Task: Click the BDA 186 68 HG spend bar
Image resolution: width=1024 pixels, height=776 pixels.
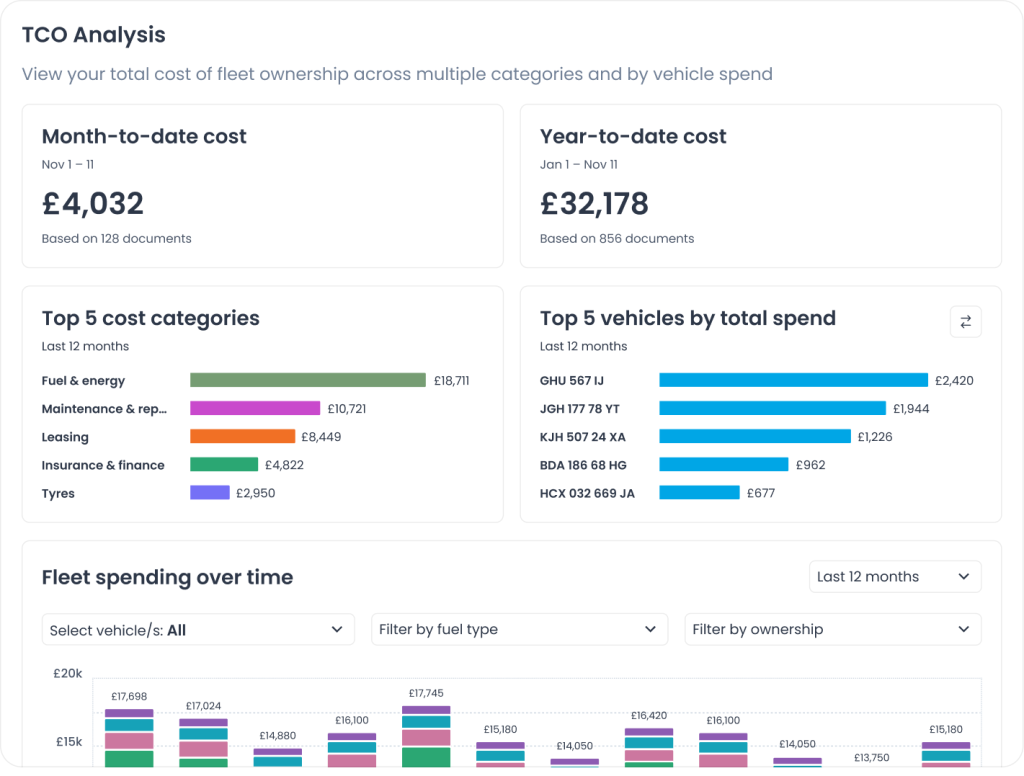Action: tap(724, 465)
